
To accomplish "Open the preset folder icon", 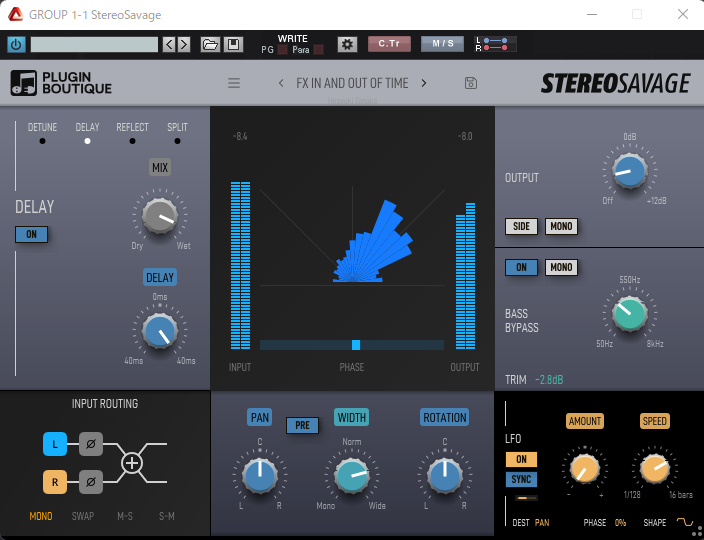I will point(210,44).
